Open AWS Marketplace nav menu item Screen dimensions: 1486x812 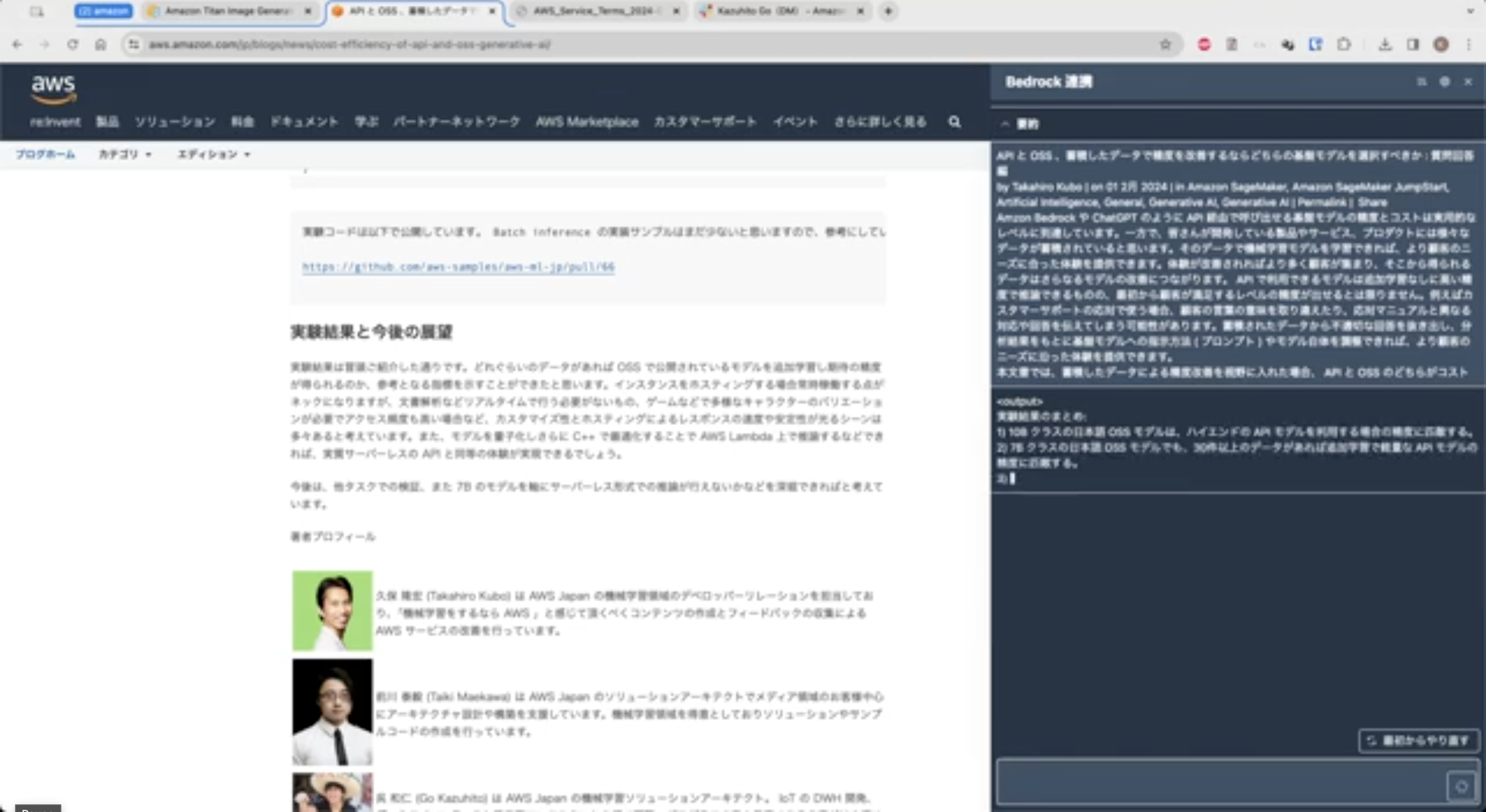[587, 122]
